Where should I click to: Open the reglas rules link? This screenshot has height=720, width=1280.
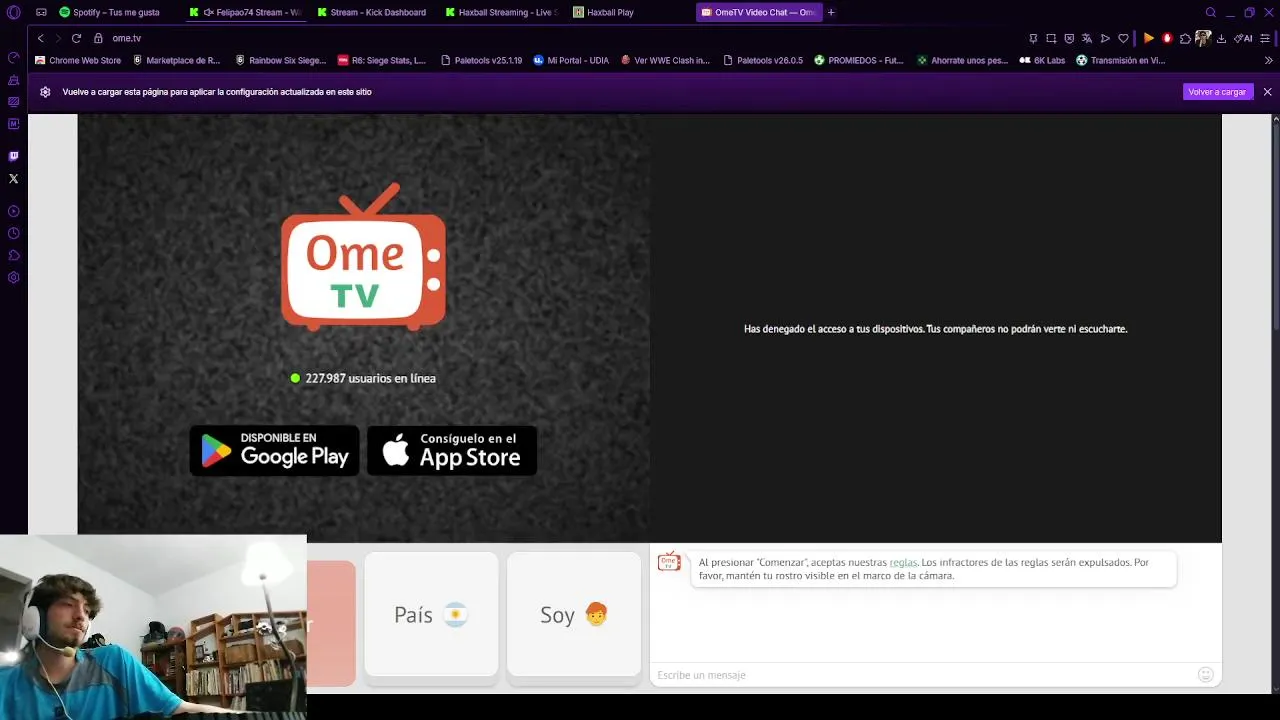(x=903, y=563)
